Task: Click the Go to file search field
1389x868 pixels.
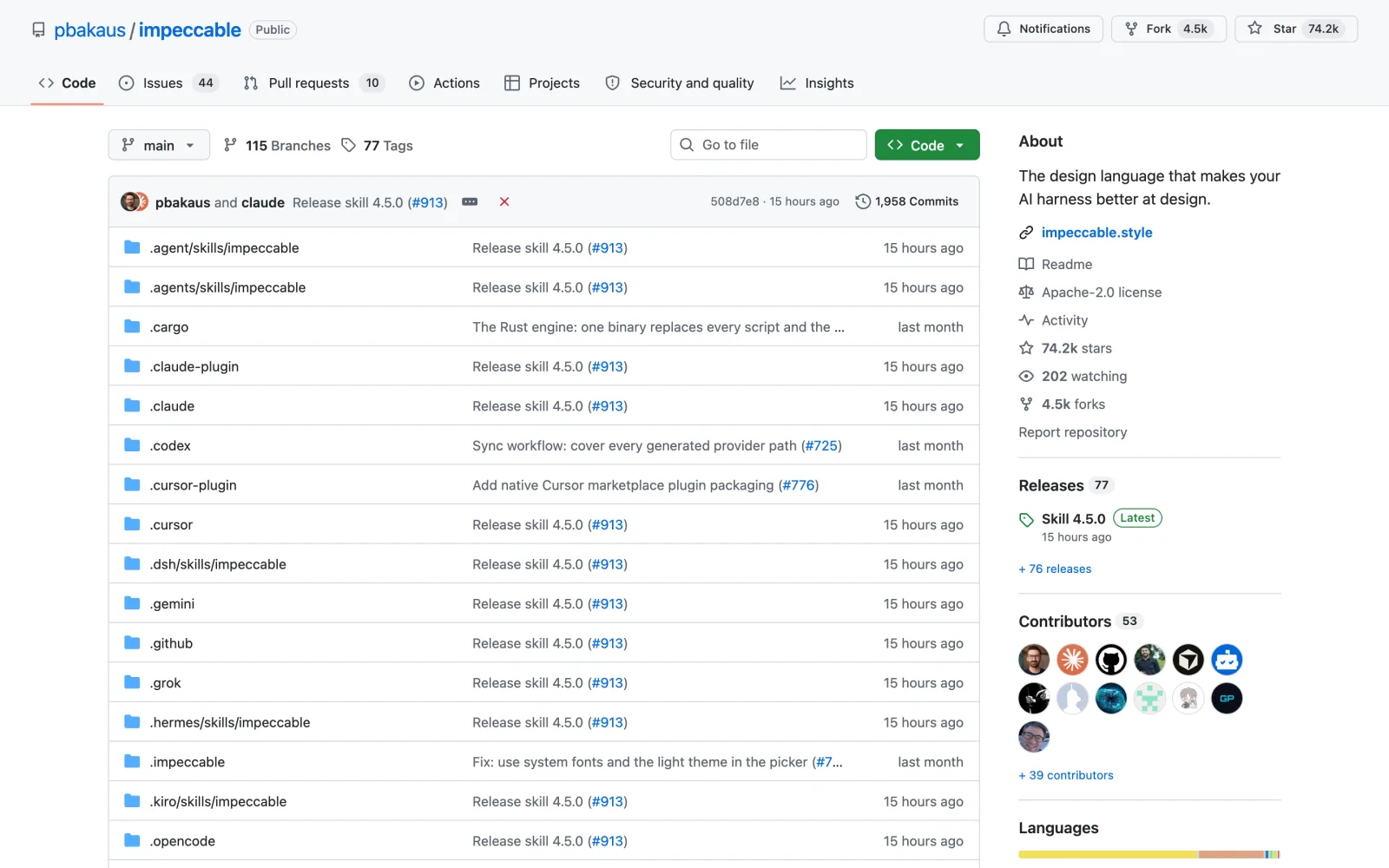Action: tap(768, 145)
